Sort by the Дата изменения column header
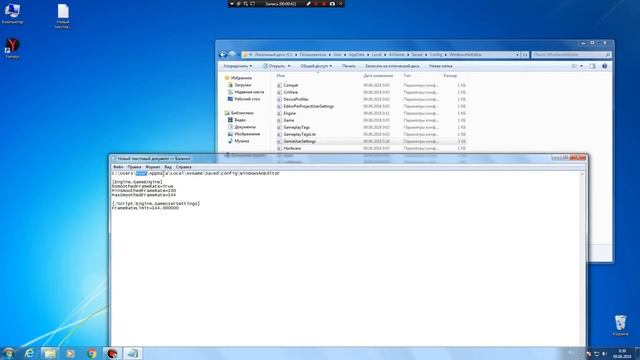Viewport: 640px width, 360px height. pyautogui.click(x=378, y=76)
